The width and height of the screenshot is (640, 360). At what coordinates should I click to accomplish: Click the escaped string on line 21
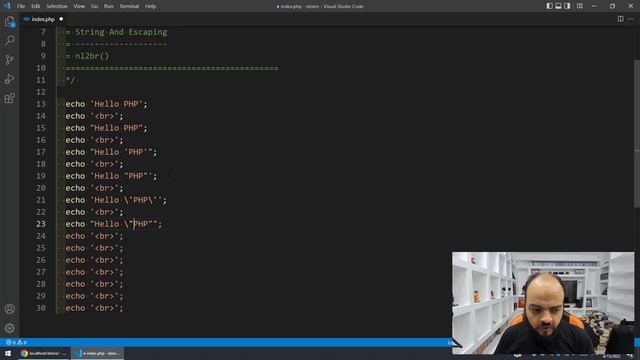(x=126, y=200)
